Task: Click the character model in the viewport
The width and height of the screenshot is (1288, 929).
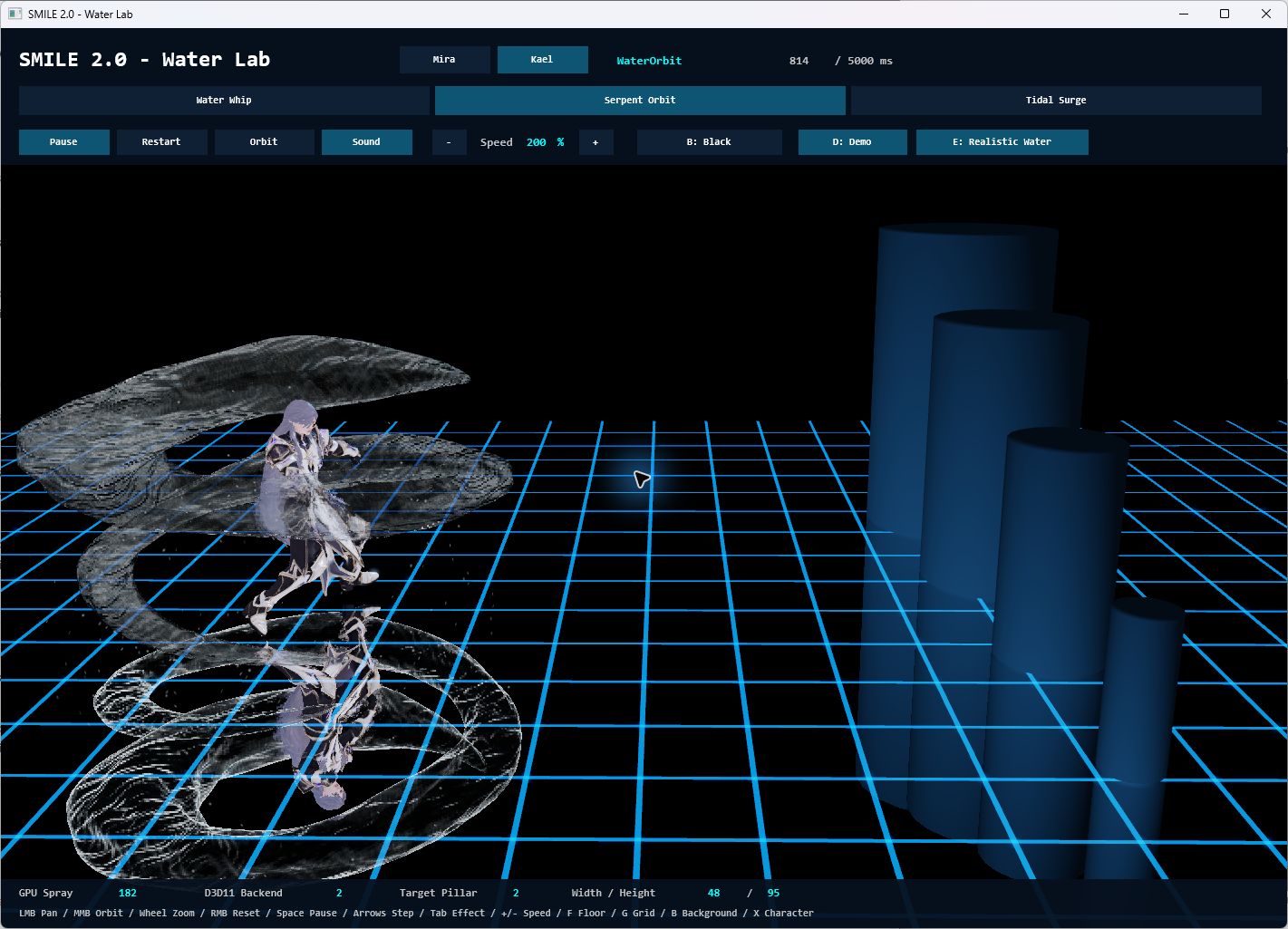Action: (x=313, y=517)
